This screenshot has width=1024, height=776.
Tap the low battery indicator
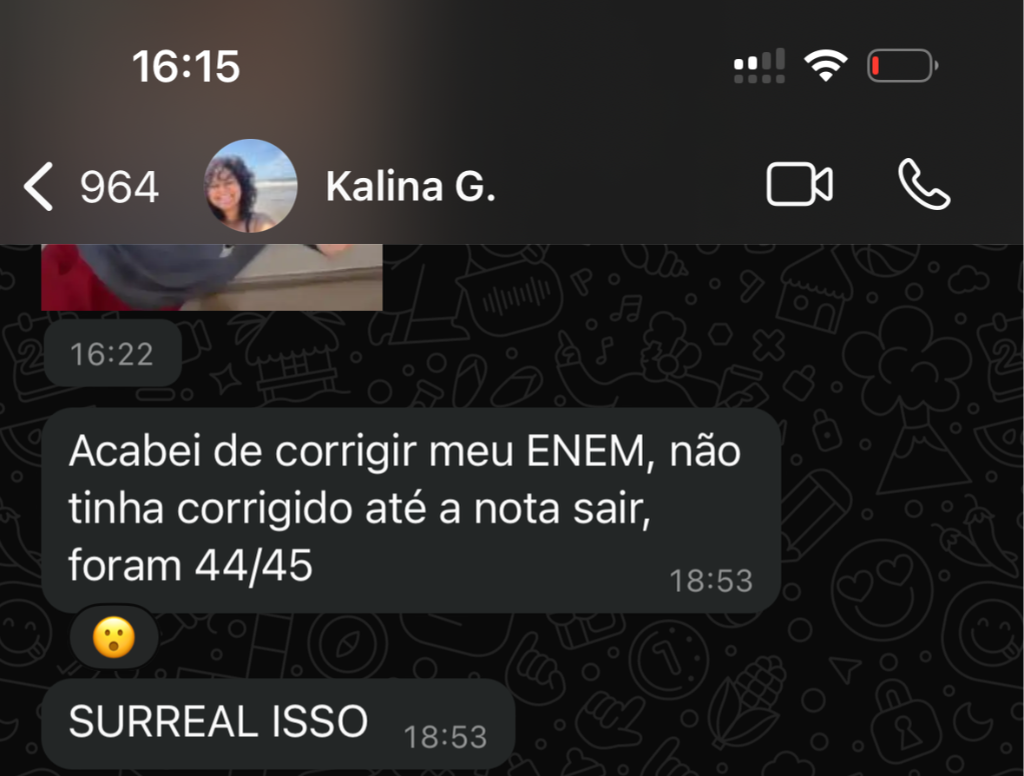[x=903, y=66]
